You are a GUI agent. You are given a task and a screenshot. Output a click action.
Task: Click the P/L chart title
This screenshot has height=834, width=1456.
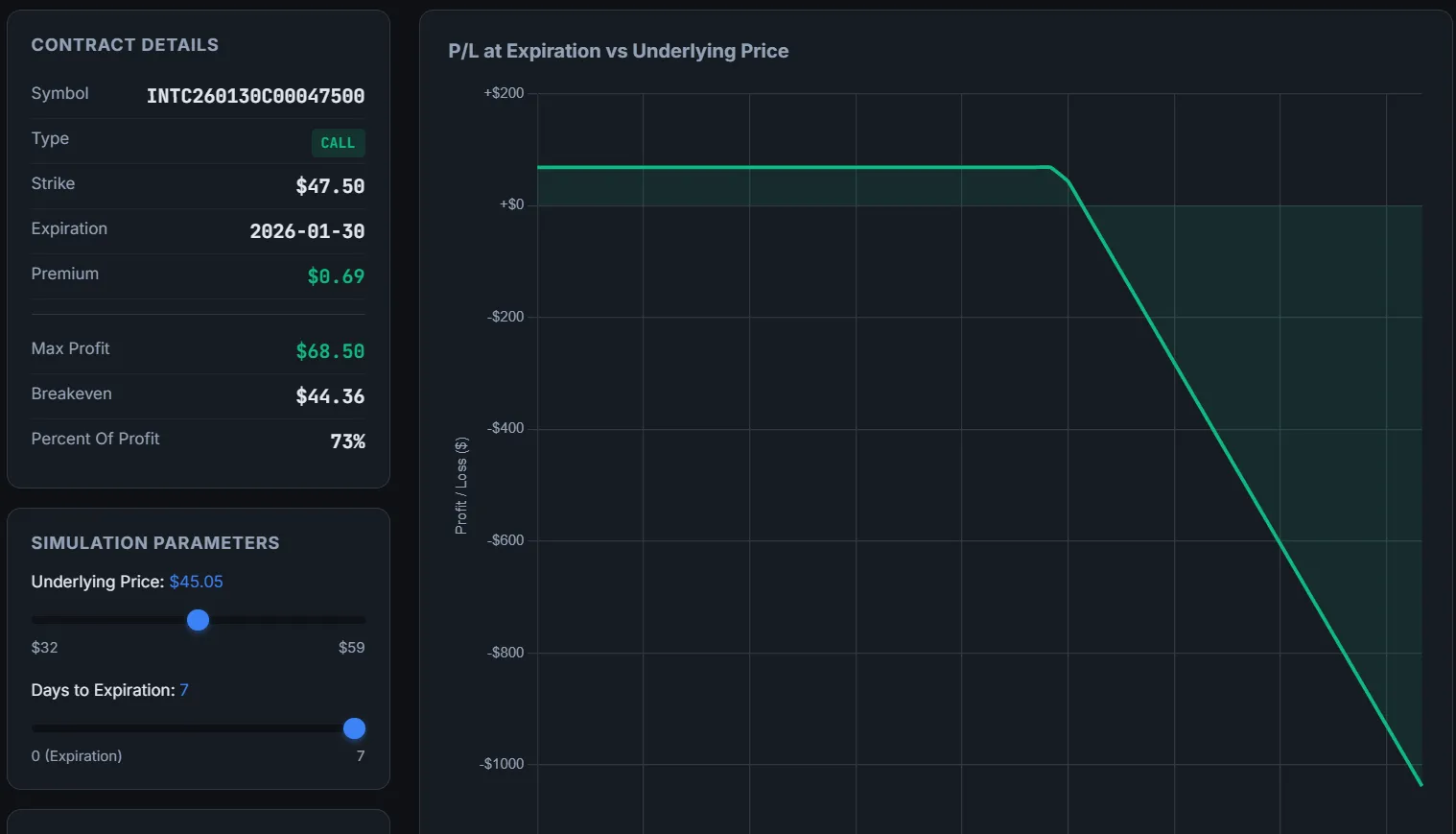(618, 50)
